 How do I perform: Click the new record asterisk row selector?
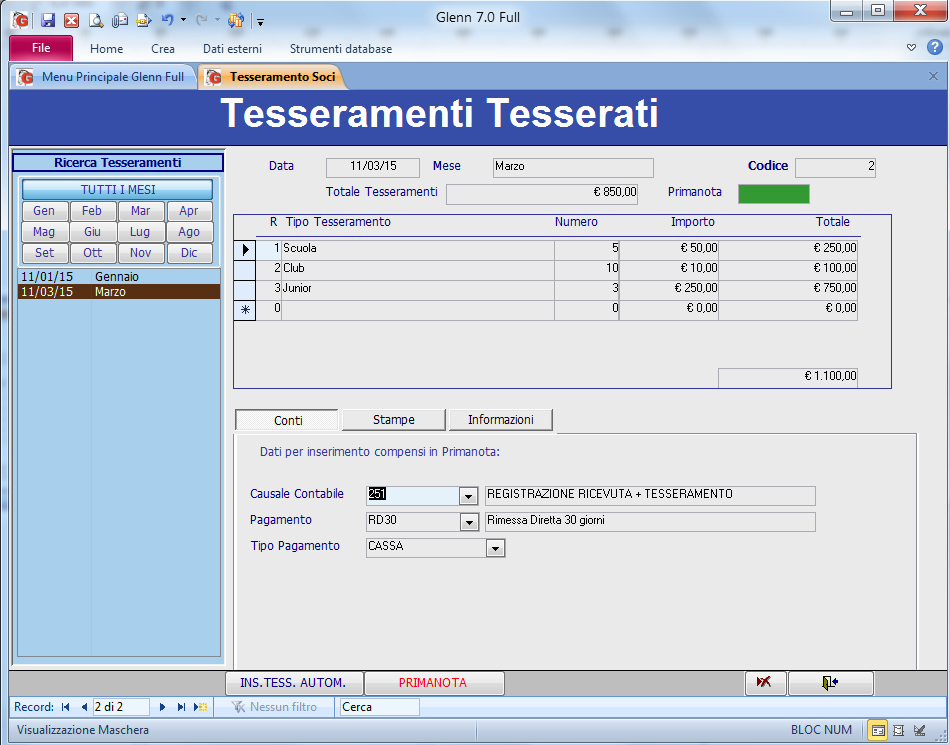pos(245,310)
